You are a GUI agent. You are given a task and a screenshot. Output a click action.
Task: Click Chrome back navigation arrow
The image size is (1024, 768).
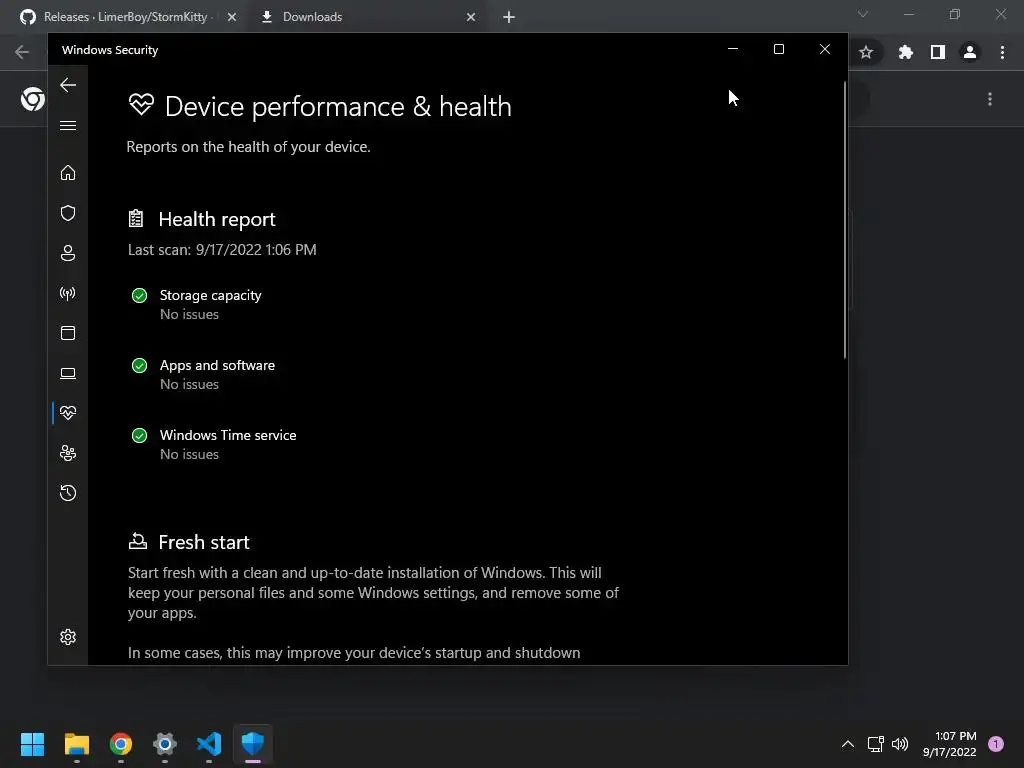22,52
